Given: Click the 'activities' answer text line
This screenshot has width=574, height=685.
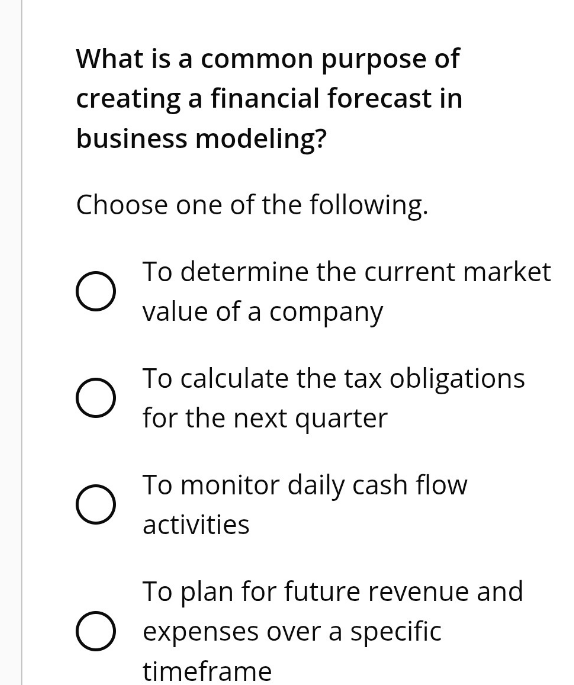Looking at the screenshot, I should [196, 525].
